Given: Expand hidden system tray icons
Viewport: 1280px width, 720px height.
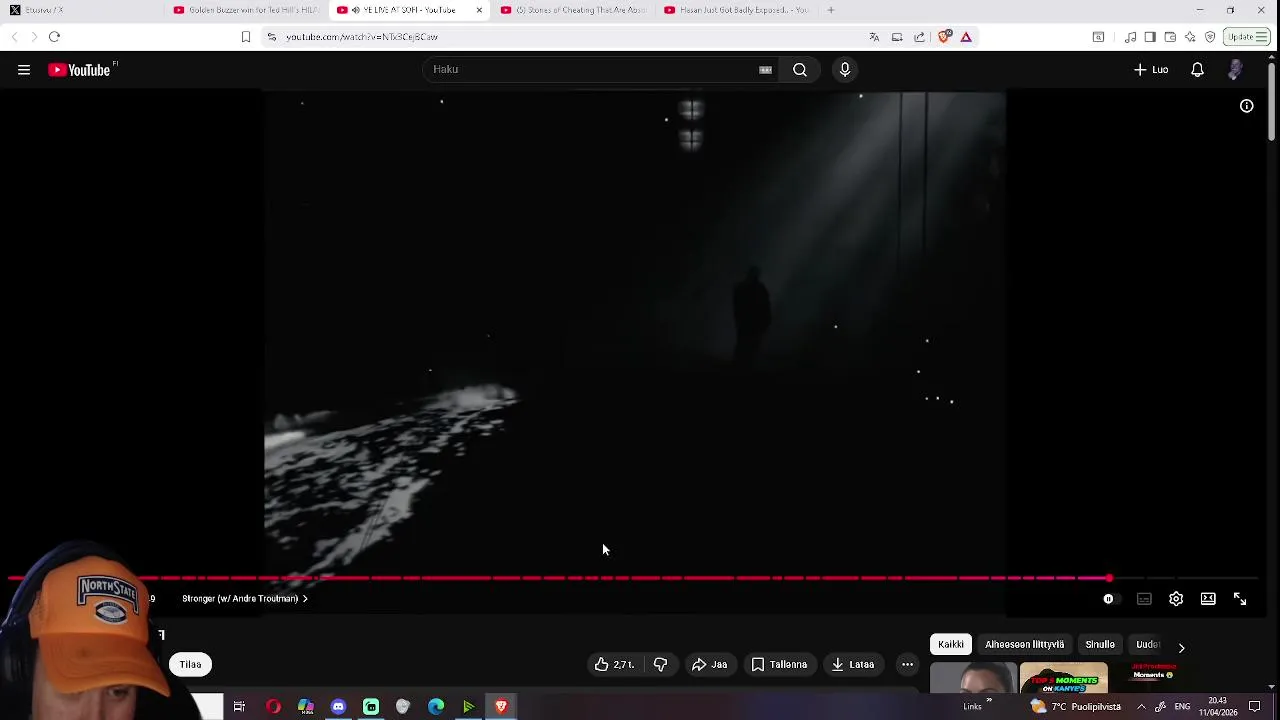Looking at the screenshot, I should [1141, 707].
